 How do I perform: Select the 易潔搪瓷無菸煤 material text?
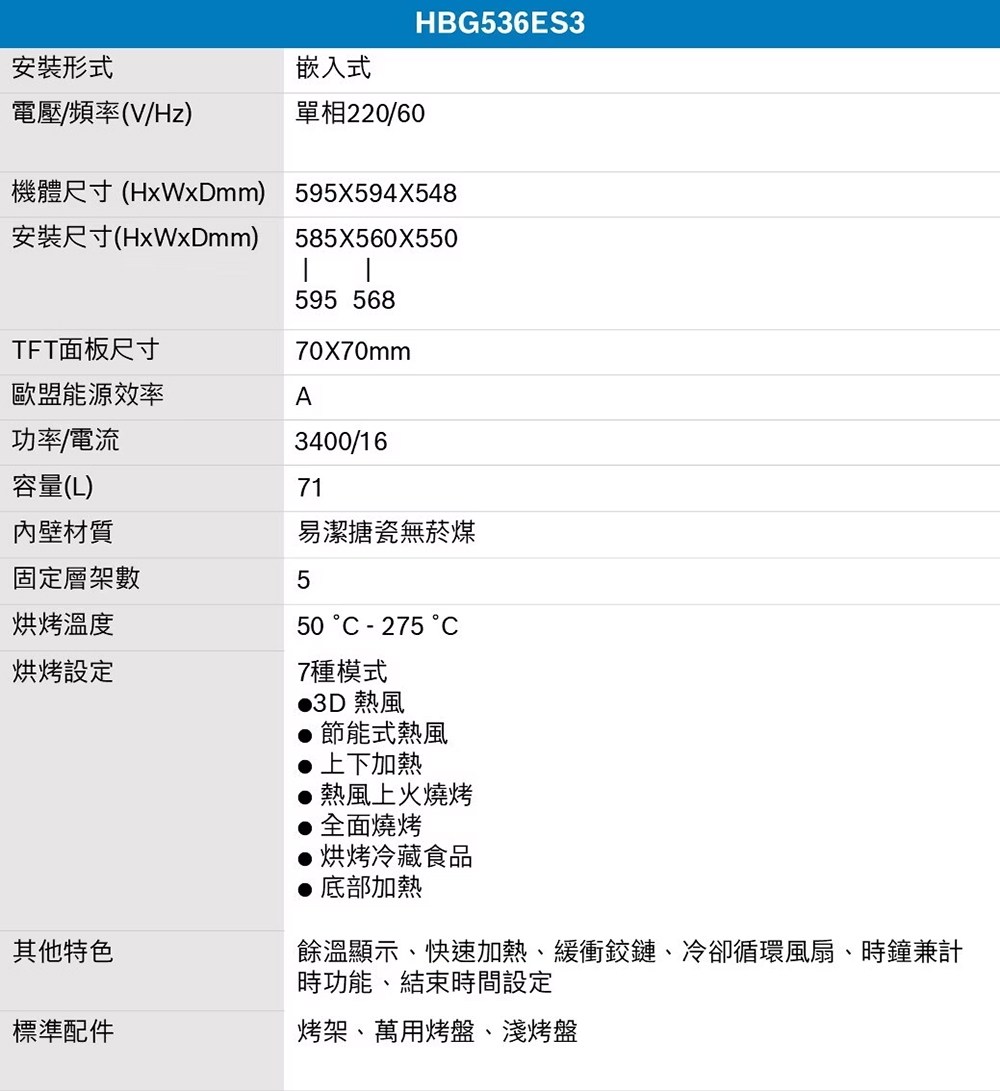point(386,533)
